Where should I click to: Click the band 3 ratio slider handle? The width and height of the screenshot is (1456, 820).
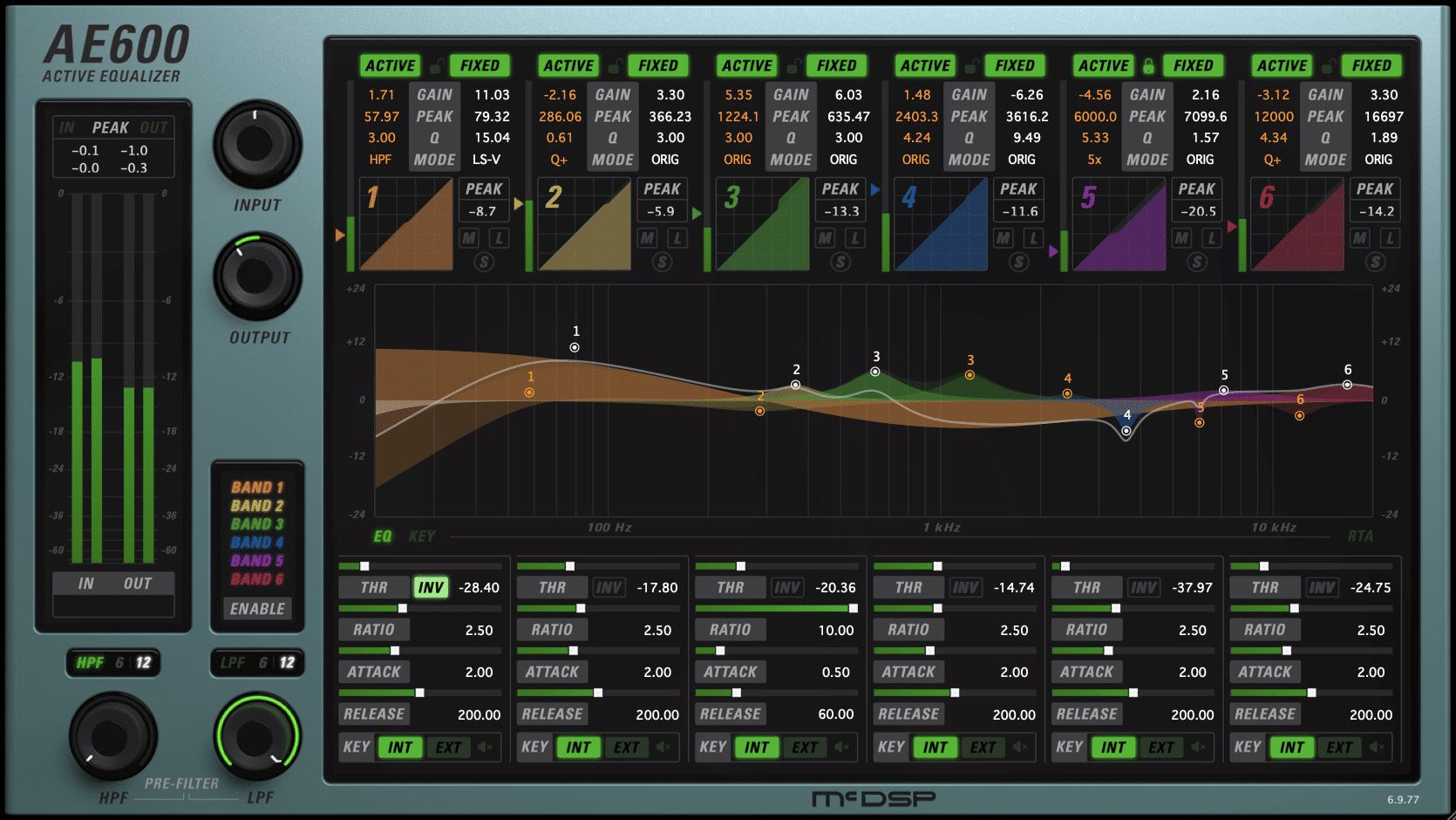[853, 608]
